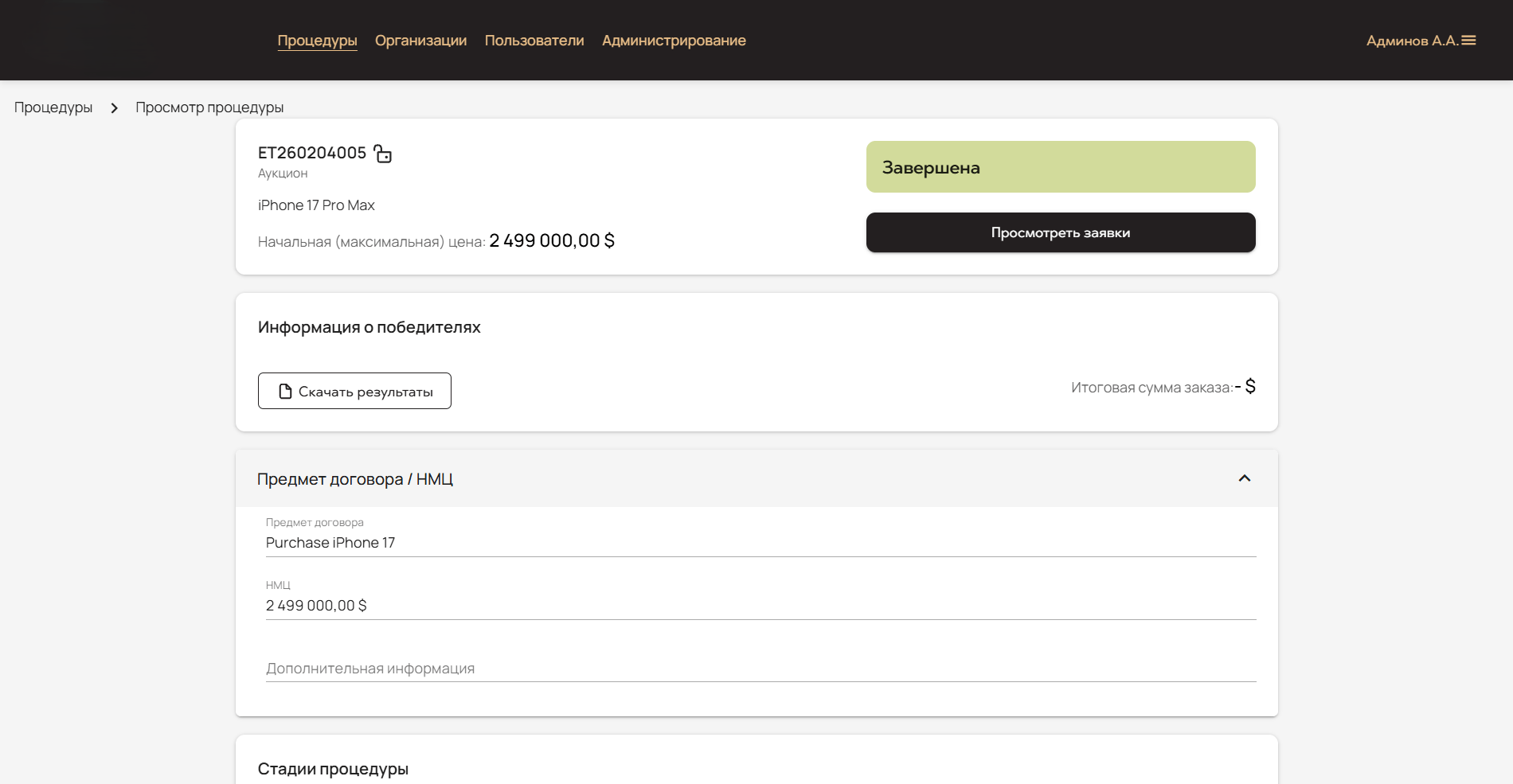Select the procedure number ET260204005
The width and height of the screenshot is (1513, 784).
312,153
